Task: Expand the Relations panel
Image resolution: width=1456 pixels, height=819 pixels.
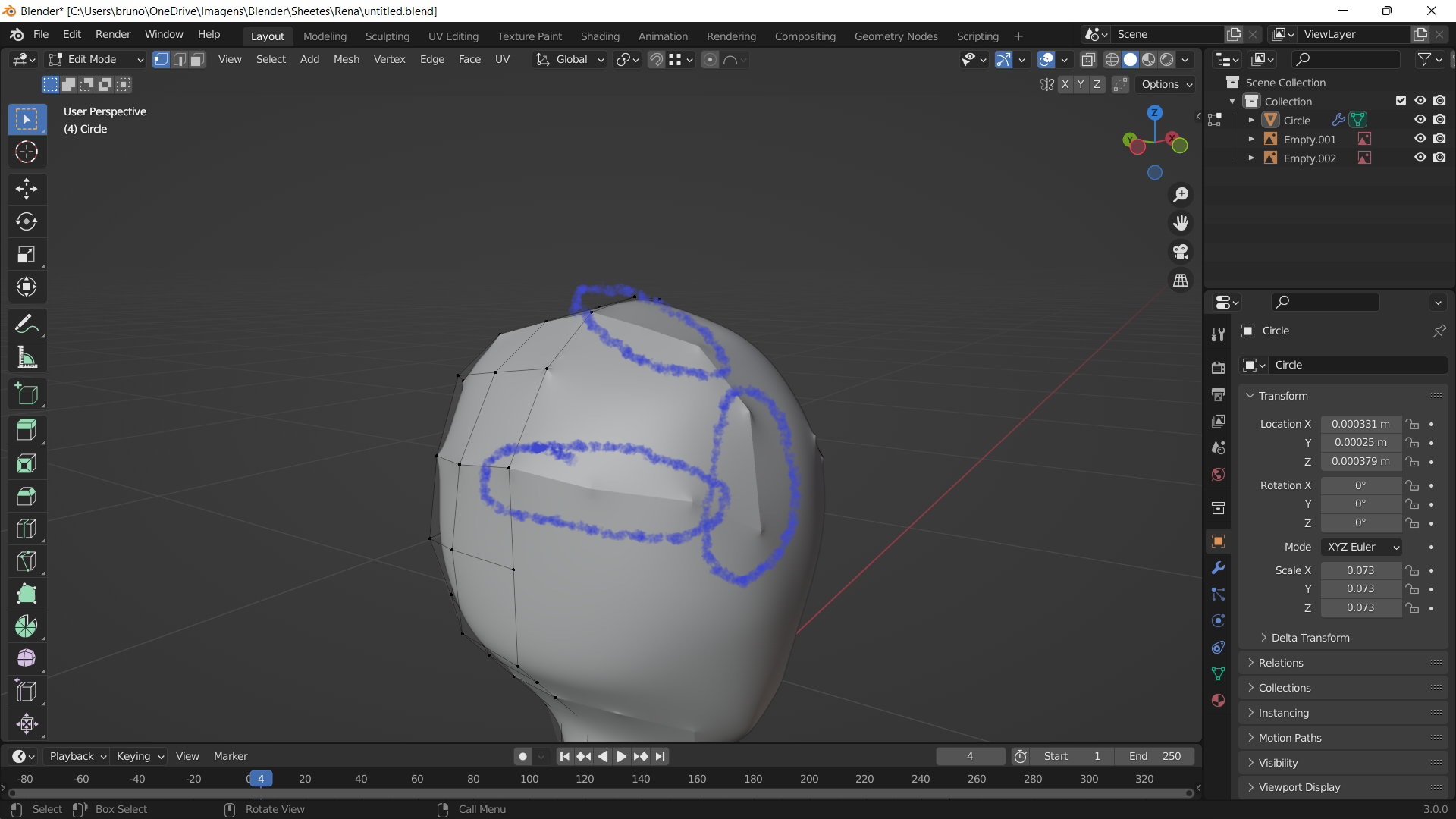Action: click(x=1281, y=663)
